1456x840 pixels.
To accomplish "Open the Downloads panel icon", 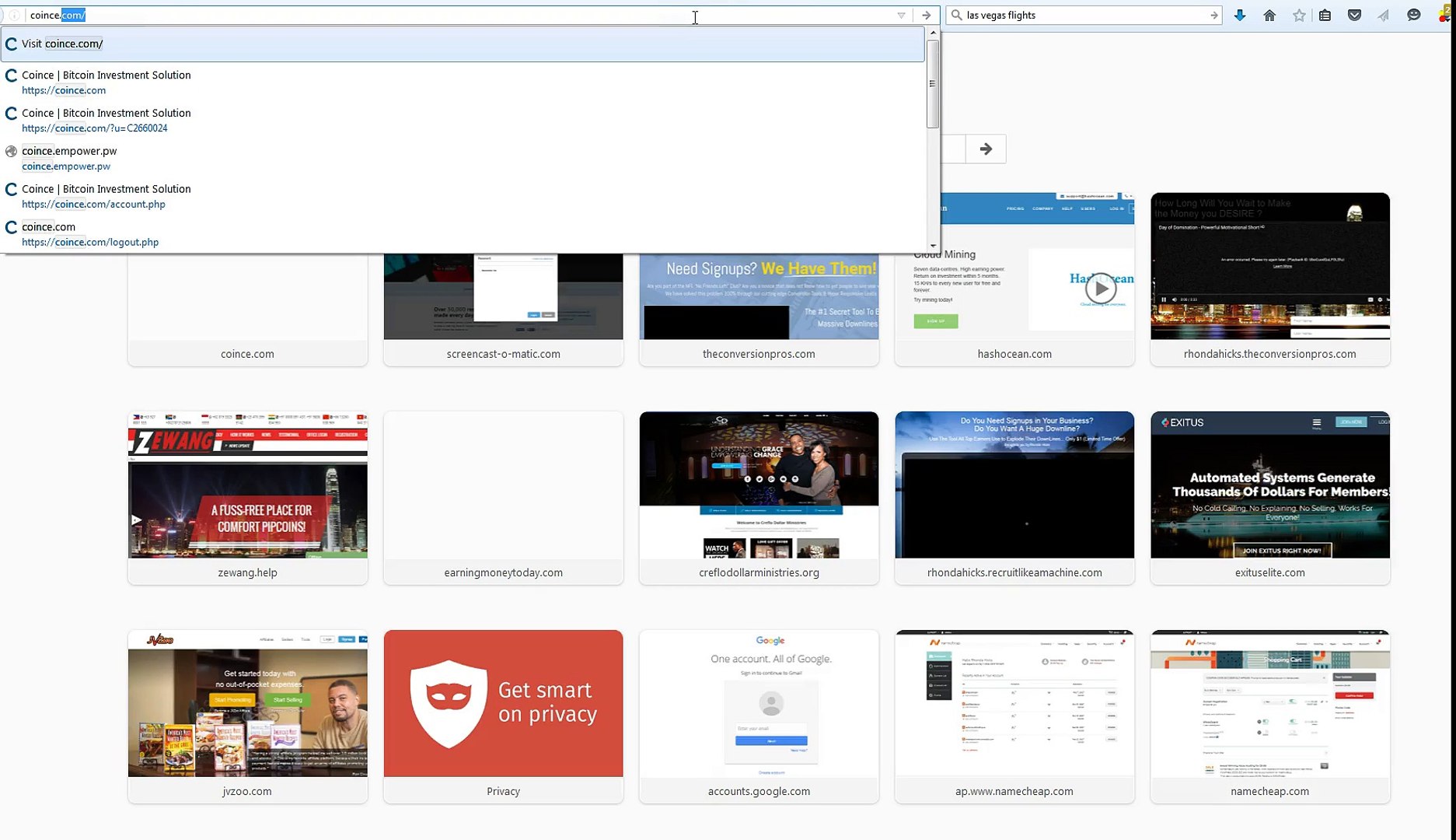I will [1240, 16].
